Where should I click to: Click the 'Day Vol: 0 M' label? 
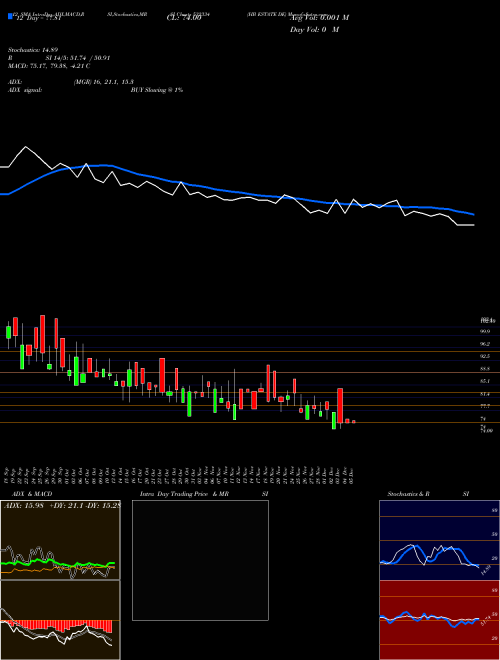coord(314,30)
